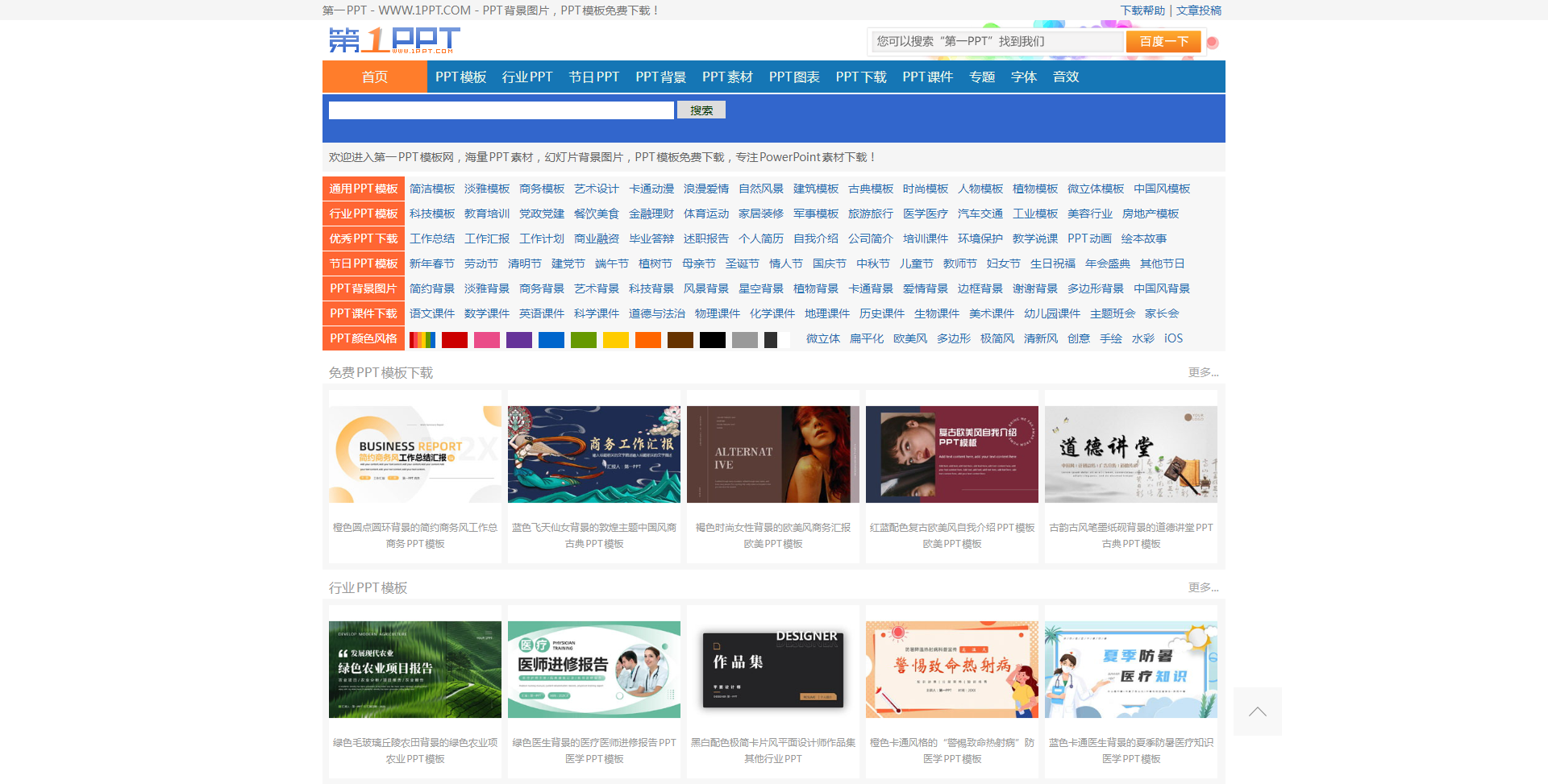The image size is (1548, 784).
Task: Click the 百度一下 search button
Action: pos(1163,40)
